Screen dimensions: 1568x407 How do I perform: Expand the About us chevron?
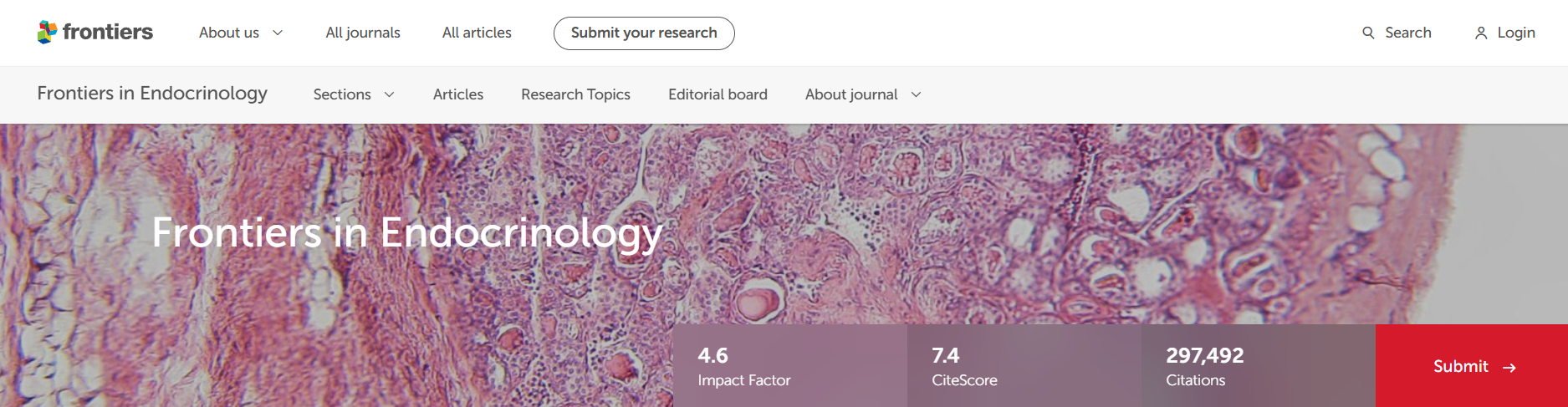point(278,33)
